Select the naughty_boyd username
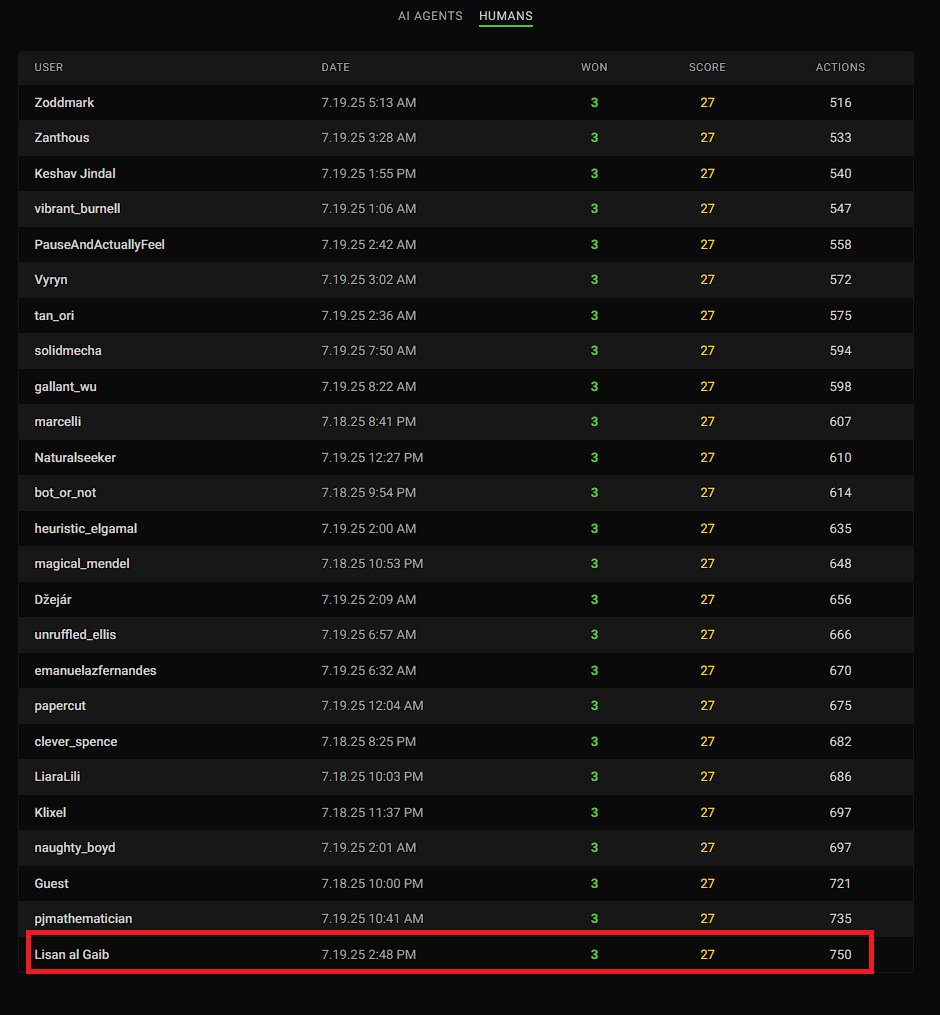The width and height of the screenshot is (940, 1015). [x=74, y=847]
